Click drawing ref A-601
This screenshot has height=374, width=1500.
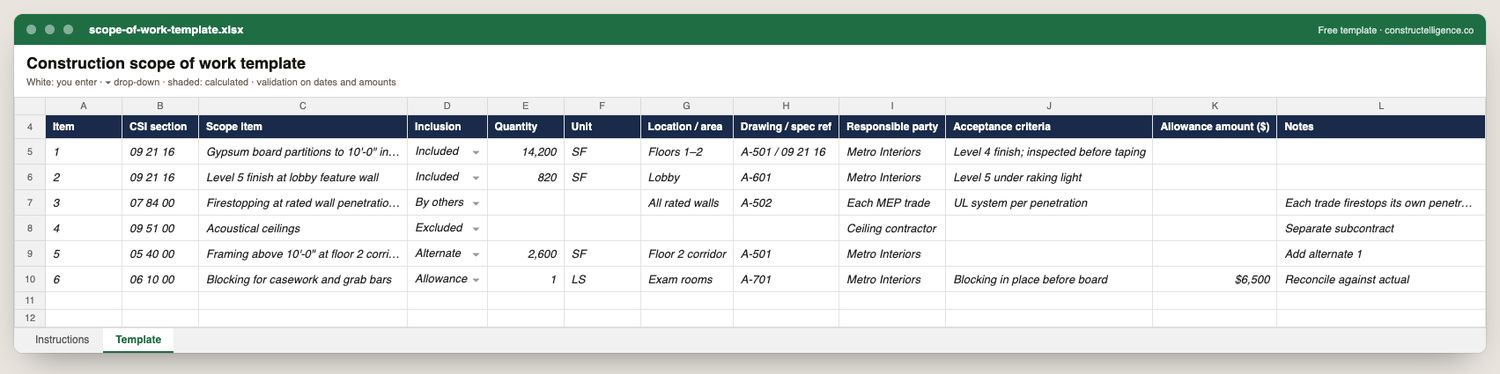point(786,178)
